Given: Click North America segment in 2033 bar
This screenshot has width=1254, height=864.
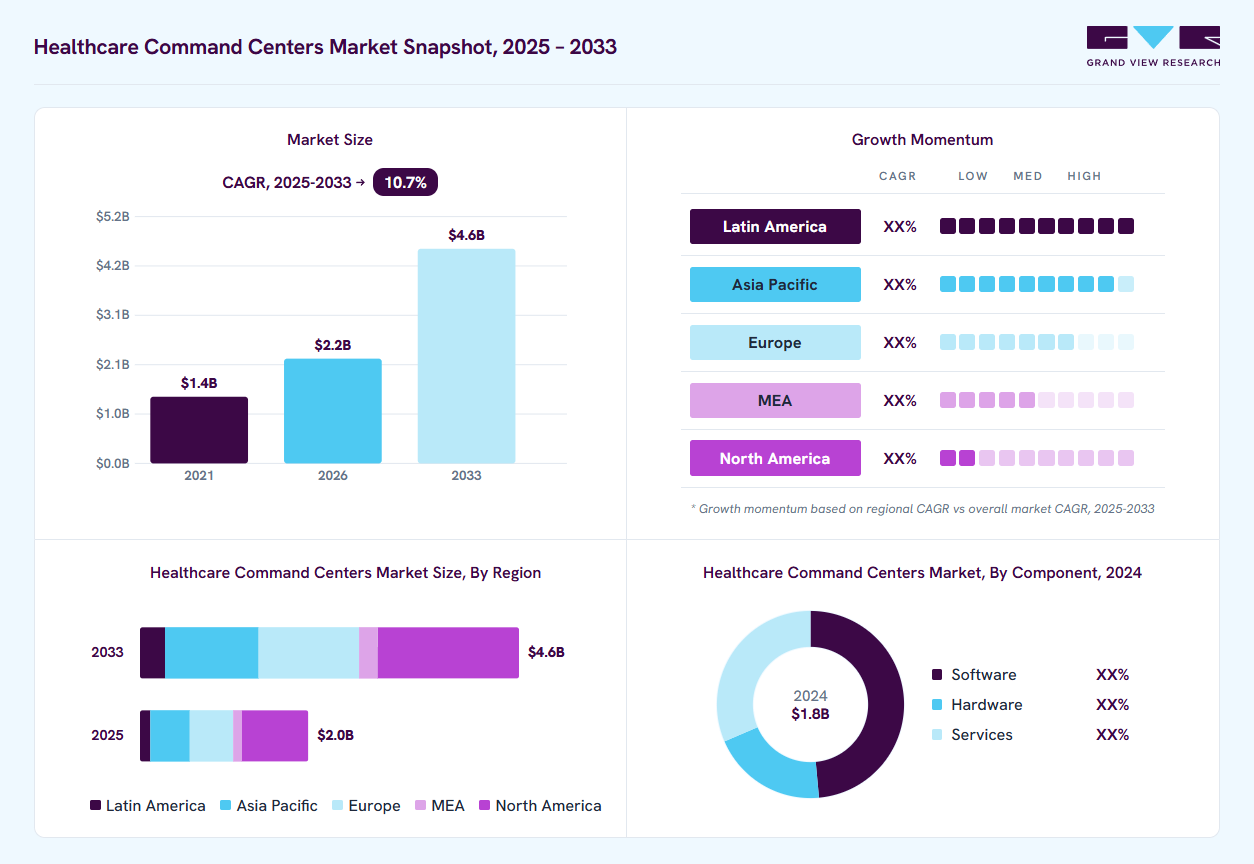Looking at the screenshot, I should pos(448,653).
